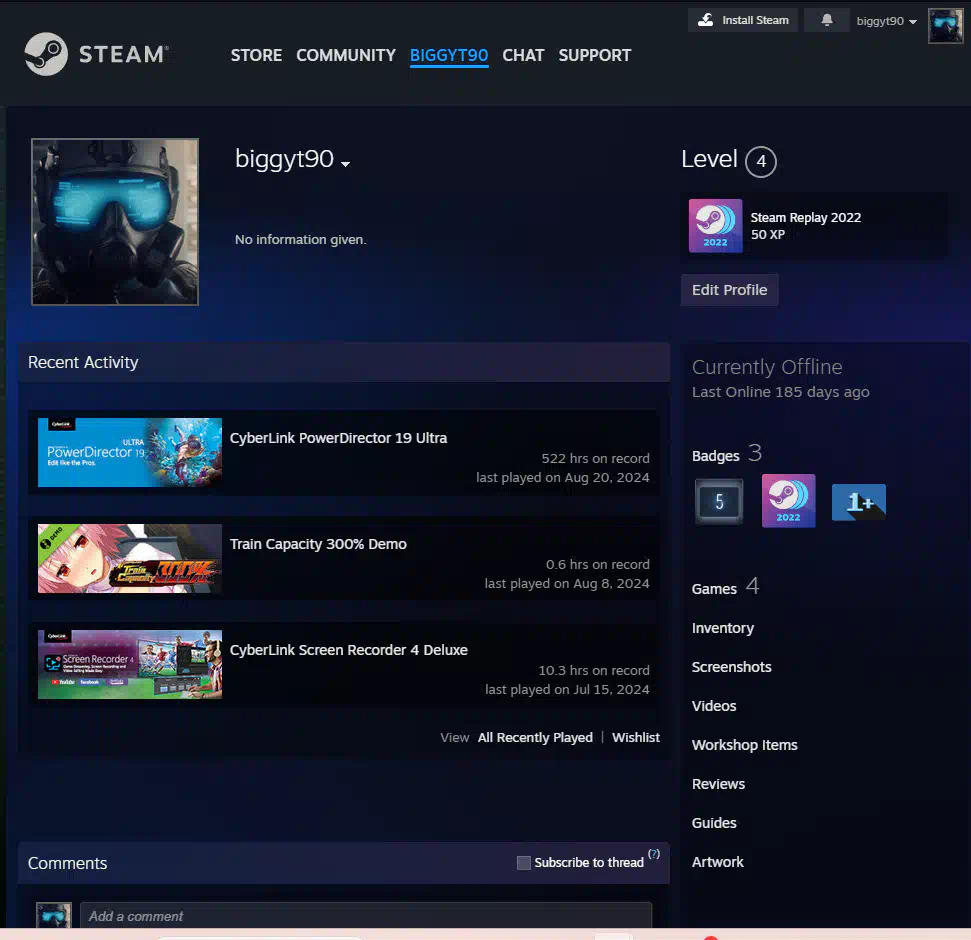Screen dimensions: 971x940
Task: Click '0.6 hrs on record' text
Action: [598, 564]
